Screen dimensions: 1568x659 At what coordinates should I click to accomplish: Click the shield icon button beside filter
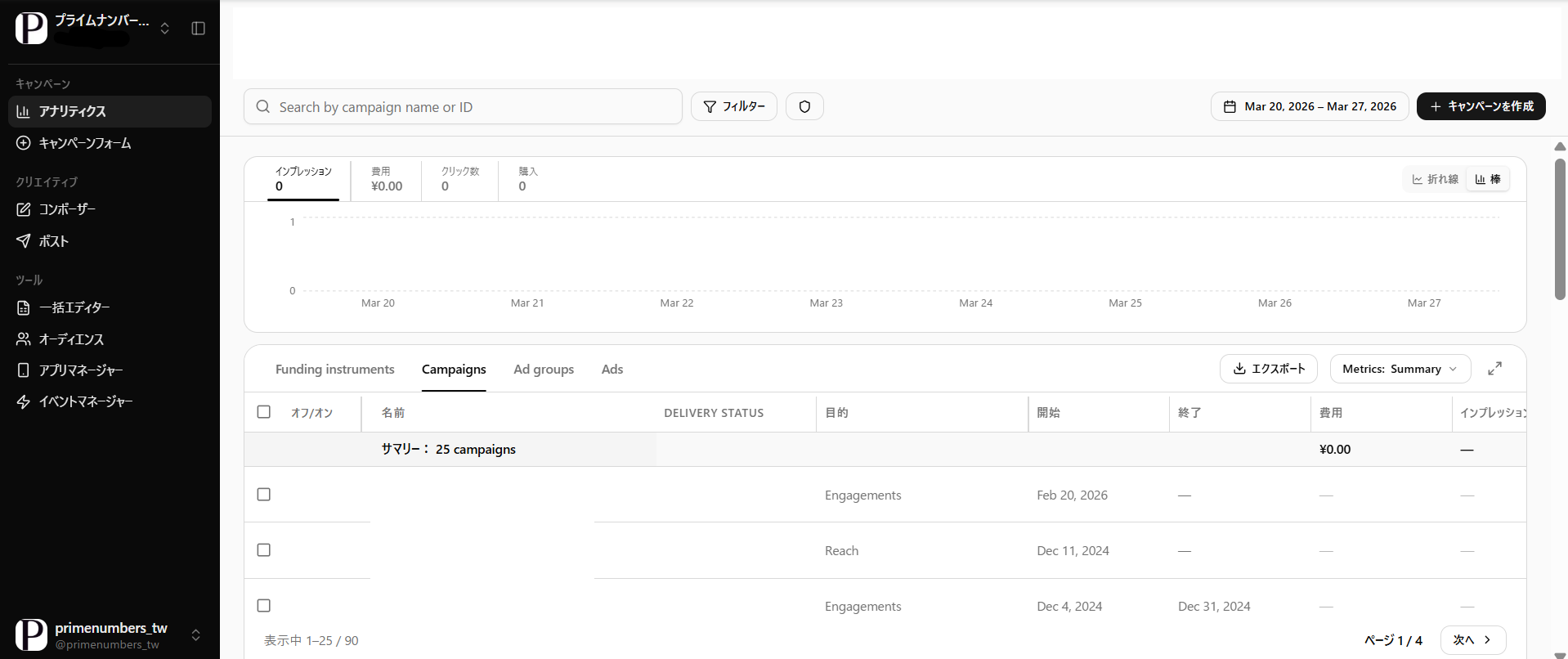pyautogui.click(x=804, y=106)
